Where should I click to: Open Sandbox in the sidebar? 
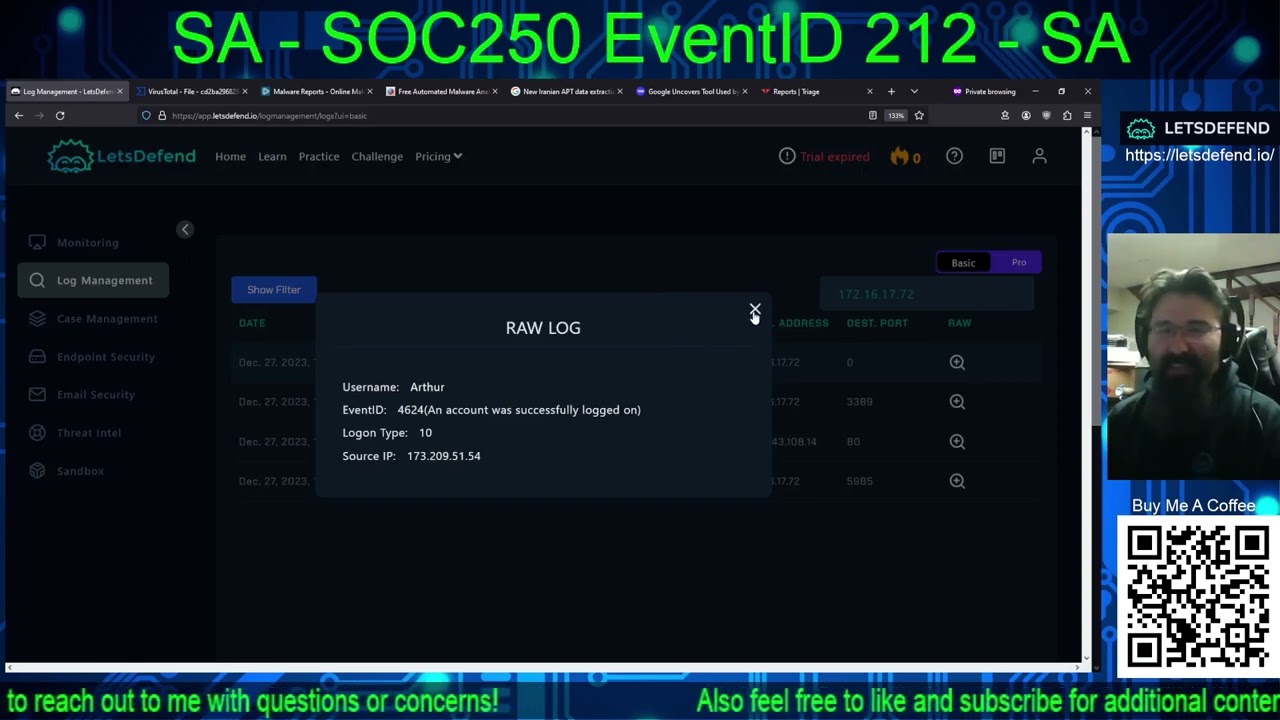click(93, 471)
